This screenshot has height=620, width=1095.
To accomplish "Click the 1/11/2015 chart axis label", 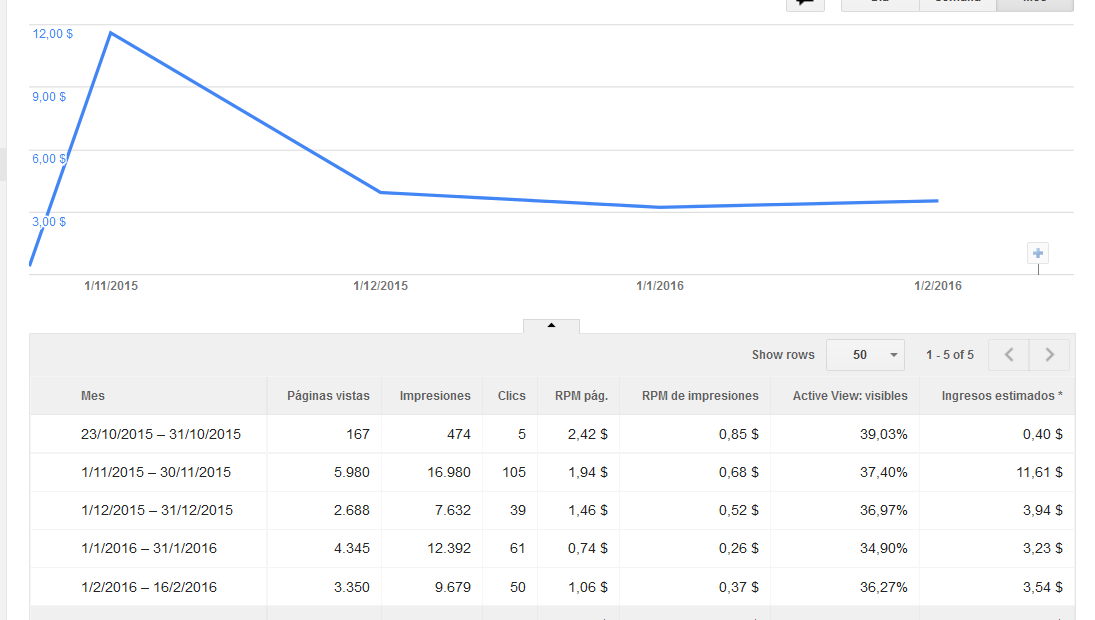I will click(111, 286).
